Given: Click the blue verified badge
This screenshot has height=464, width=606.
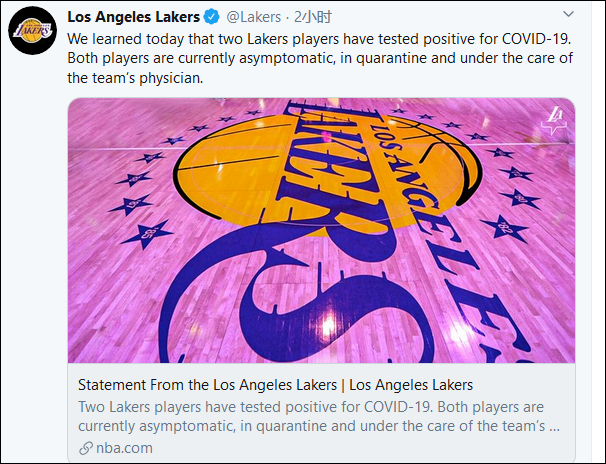Looking at the screenshot, I should 213,17.
